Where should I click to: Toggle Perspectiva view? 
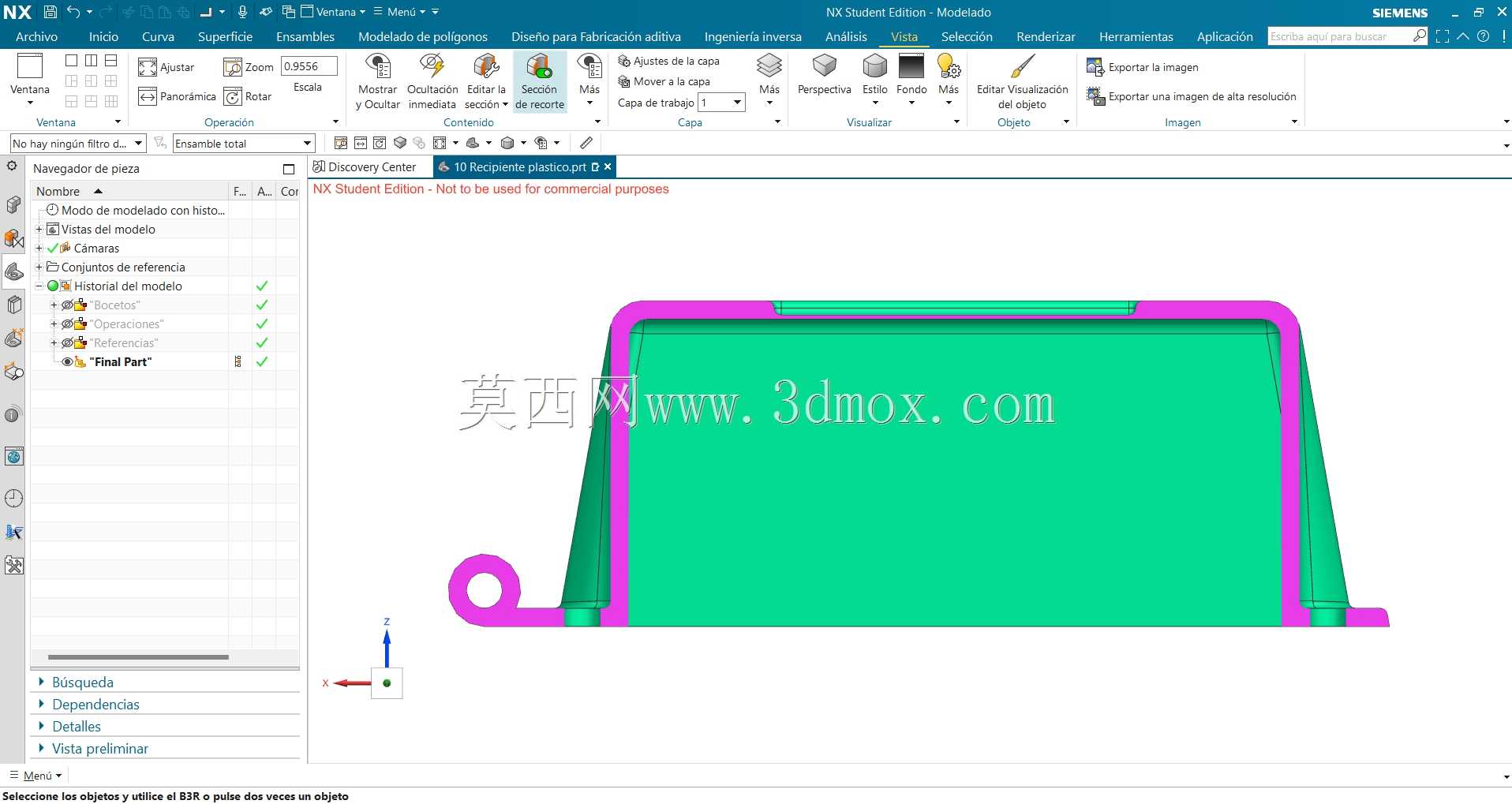click(824, 75)
